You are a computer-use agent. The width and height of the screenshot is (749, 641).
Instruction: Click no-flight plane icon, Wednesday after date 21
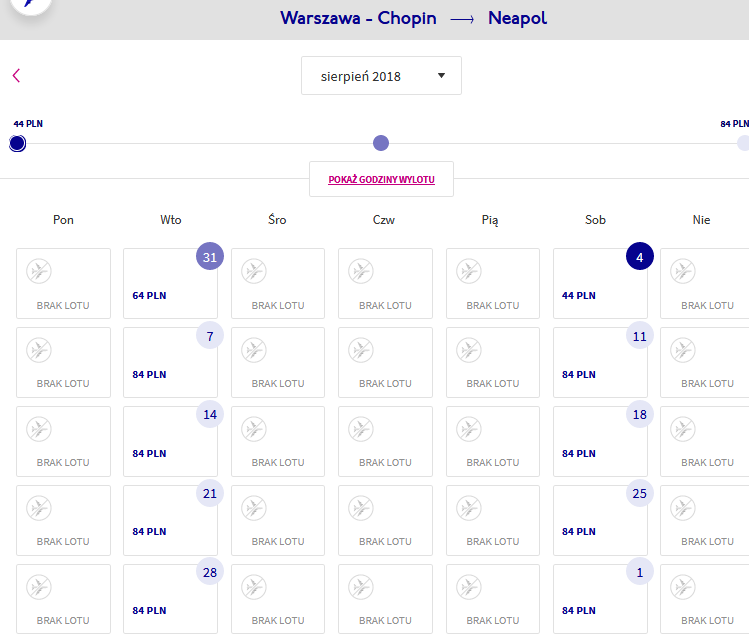coord(254,508)
